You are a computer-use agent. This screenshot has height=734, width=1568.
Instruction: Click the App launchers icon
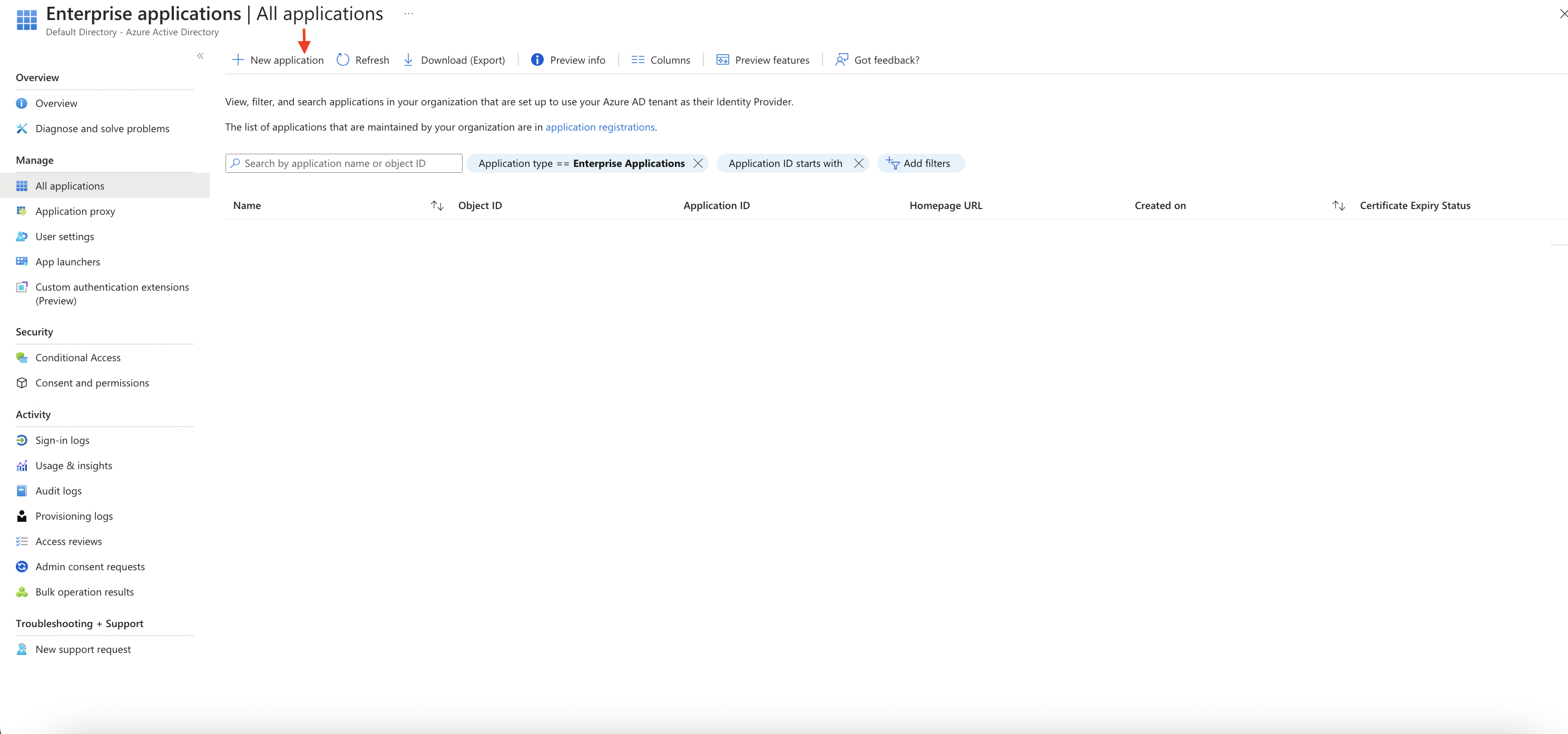[22, 262]
